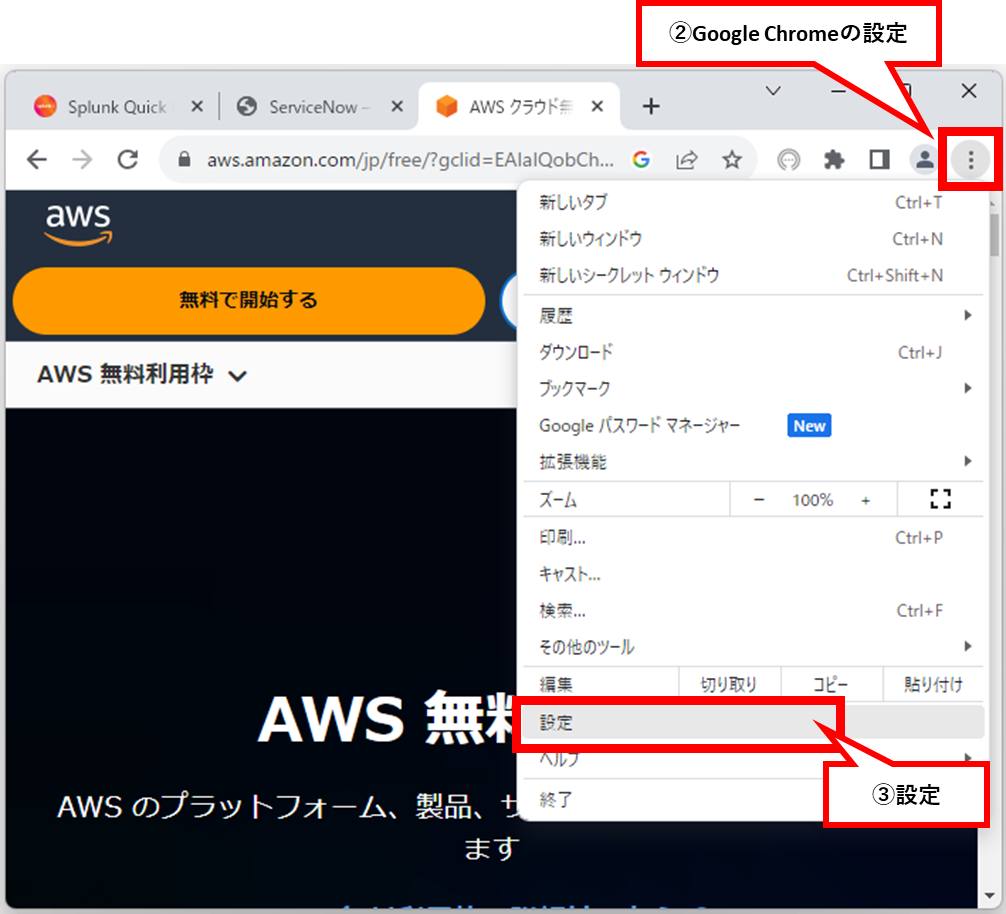Increase zoom with the plus button
Viewport: 1006px width, 914px height.
point(865,500)
